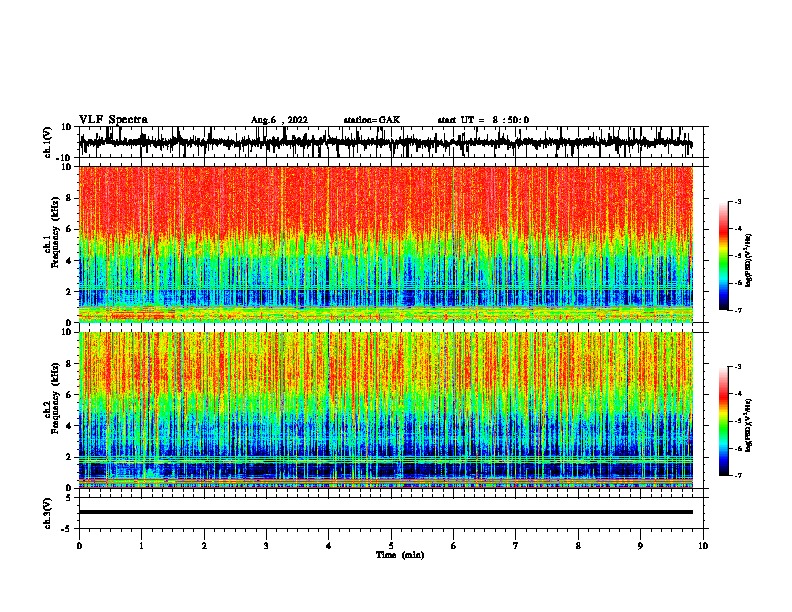
Task: Click the 6 kHz tick on ch.2 frequency axis
Action: (70, 395)
